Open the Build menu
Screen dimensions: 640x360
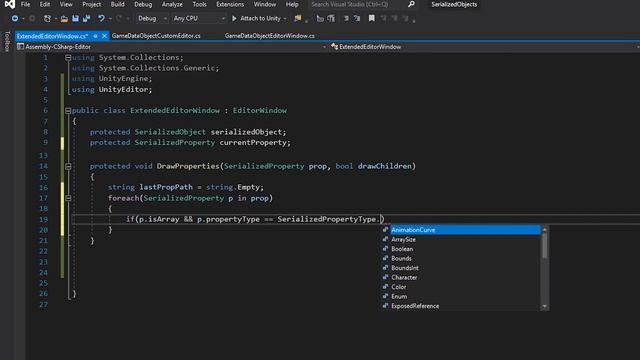(x=118, y=4)
